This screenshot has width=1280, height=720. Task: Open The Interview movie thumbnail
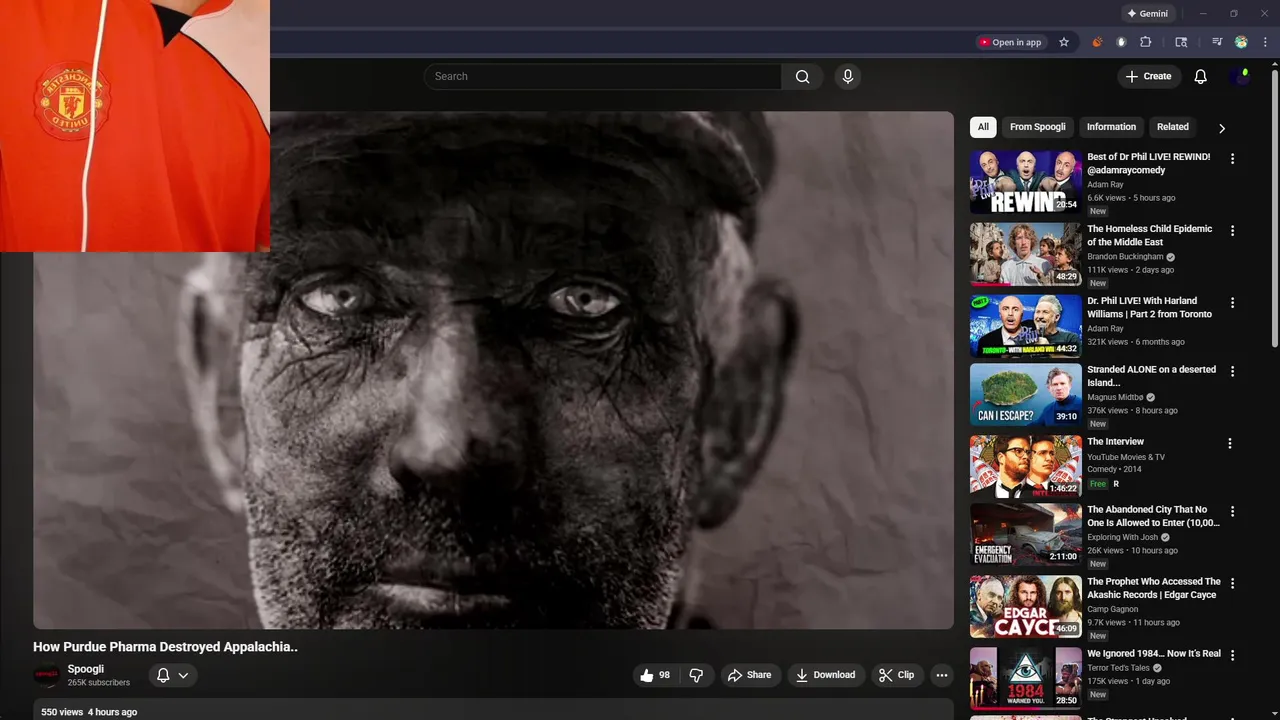point(1026,466)
